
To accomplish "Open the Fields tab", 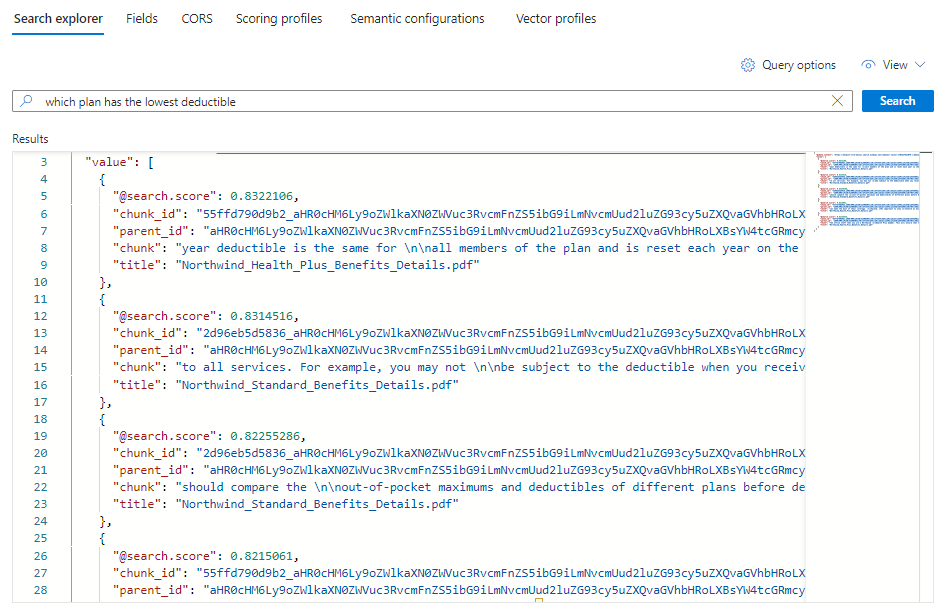I will [142, 19].
